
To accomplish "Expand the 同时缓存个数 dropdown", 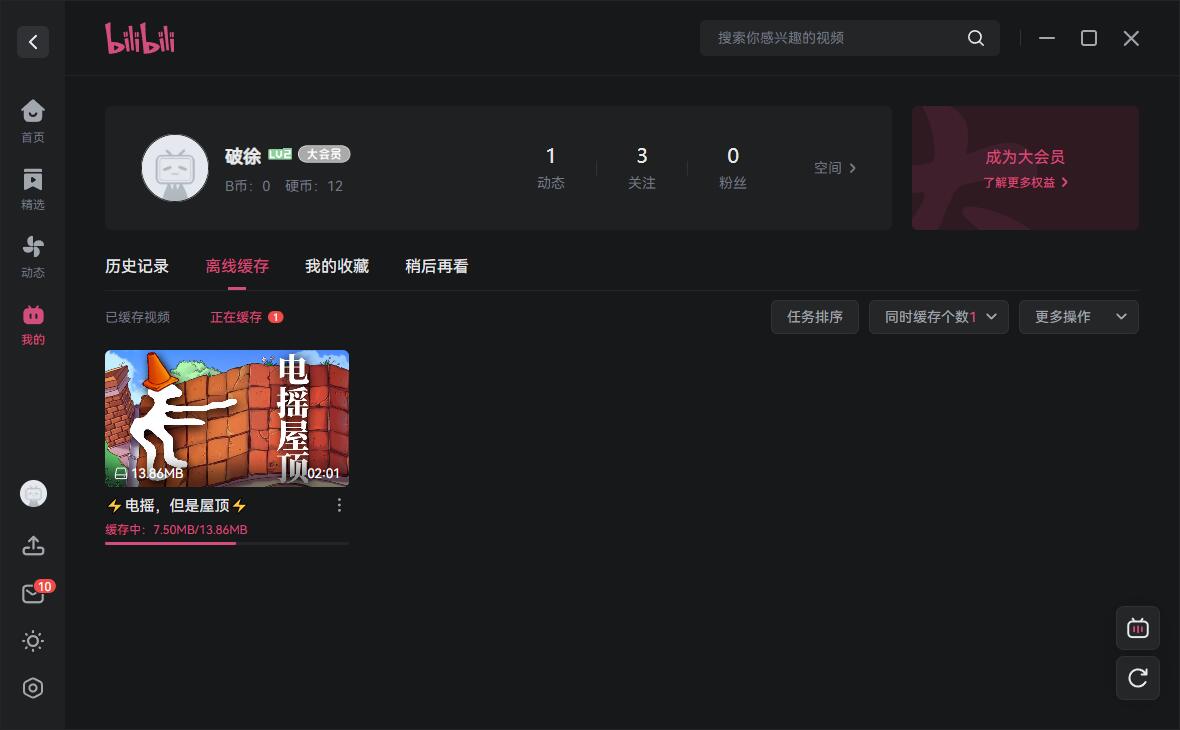I will coord(938,317).
